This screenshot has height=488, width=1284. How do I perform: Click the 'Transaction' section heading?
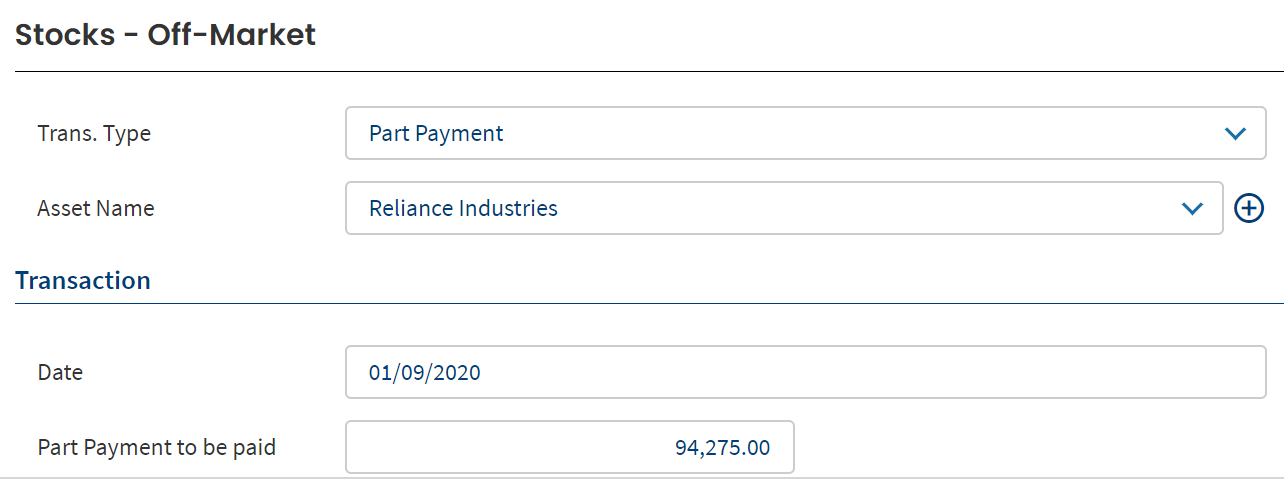pos(83,280)
